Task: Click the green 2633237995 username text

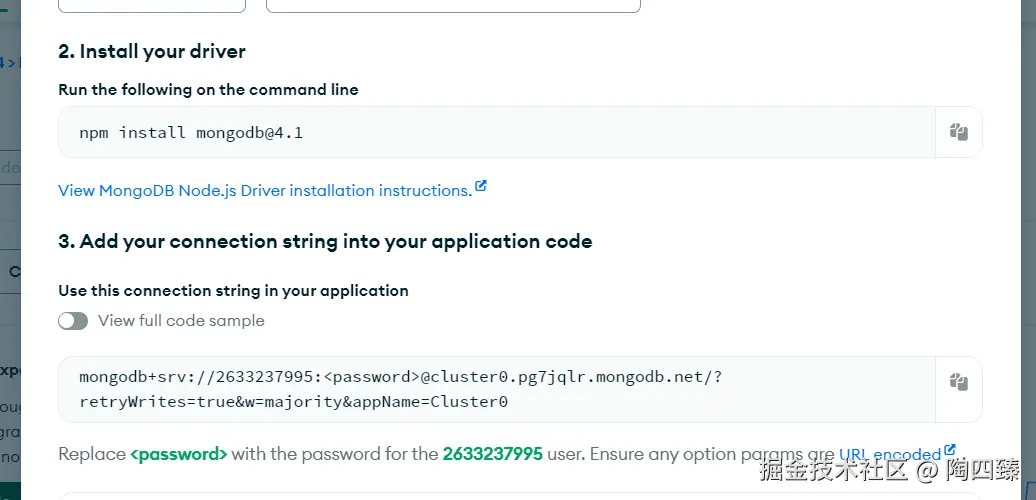Action: point(492,454)
